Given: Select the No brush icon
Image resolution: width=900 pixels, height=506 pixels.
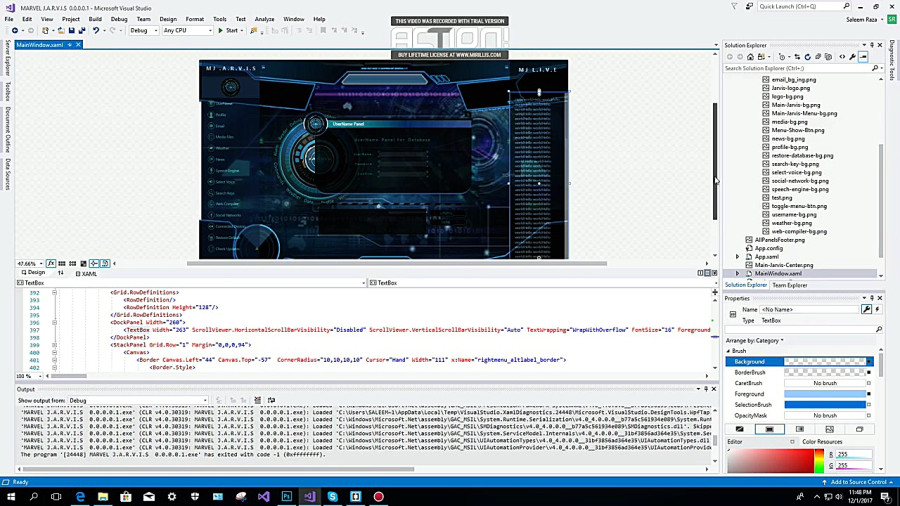Looking at the screenshot, I should coord(739,429).
